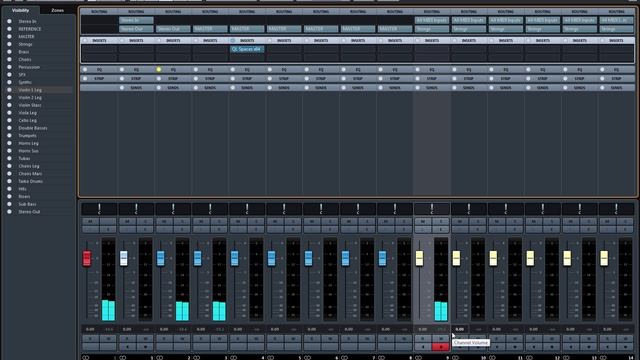Toggle visibility dot for Stereo In
Screen dimensions: 640x360
click(x=9, y=21)
